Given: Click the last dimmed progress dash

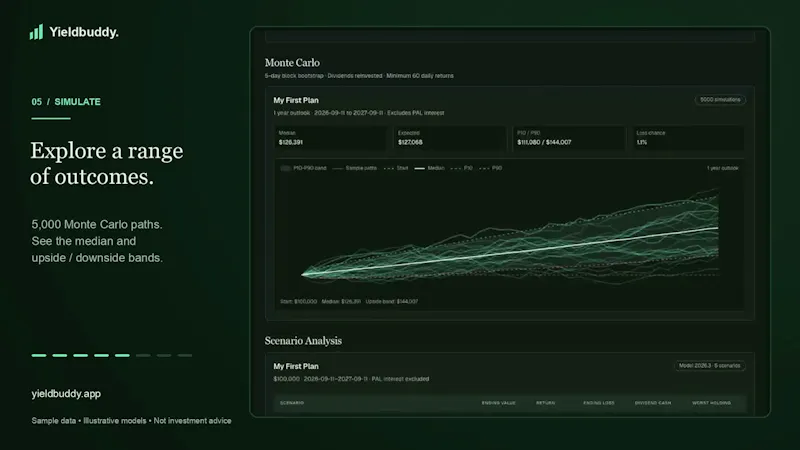Looking at the screenshot, I should coord(185,355).
